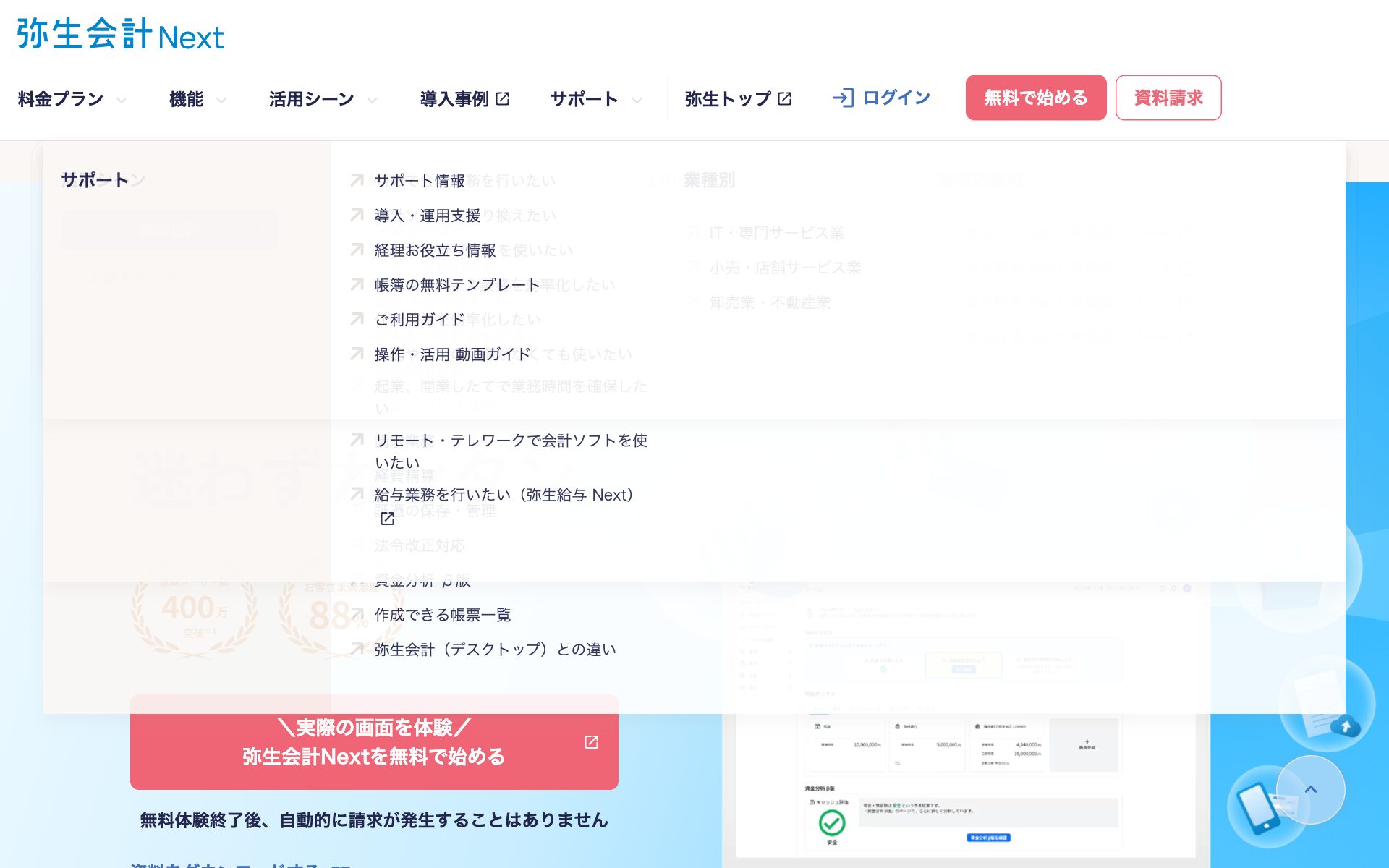Open the 料金プラン menu
The height and width of the screenshot is (868, 1389).
pos(61,98)
